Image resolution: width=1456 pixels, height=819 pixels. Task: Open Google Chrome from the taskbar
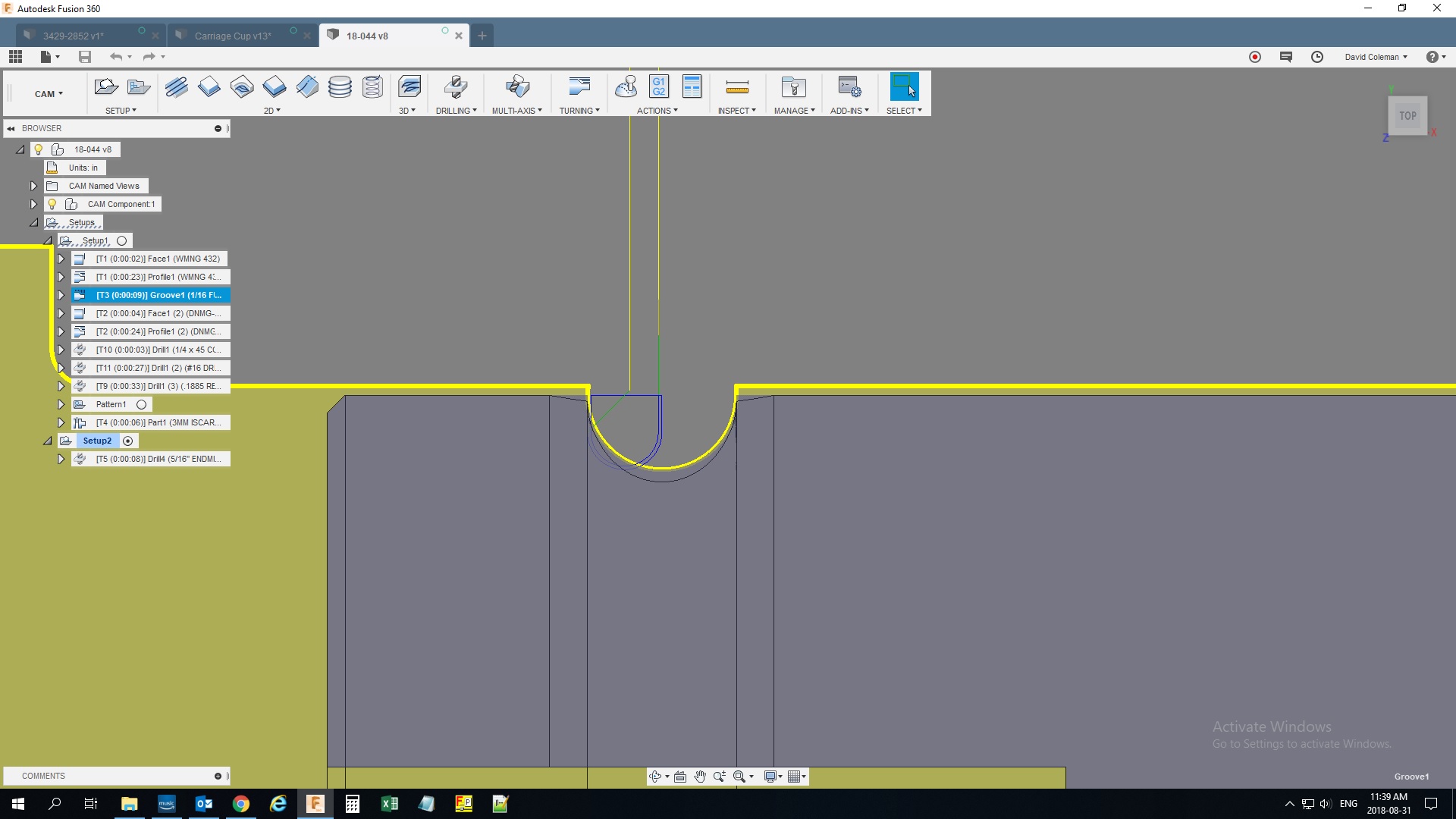[x=241, y=804]
